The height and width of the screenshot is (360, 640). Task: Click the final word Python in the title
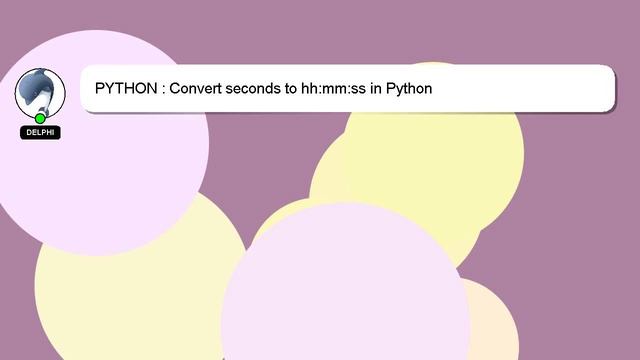[x=409, y=89]
